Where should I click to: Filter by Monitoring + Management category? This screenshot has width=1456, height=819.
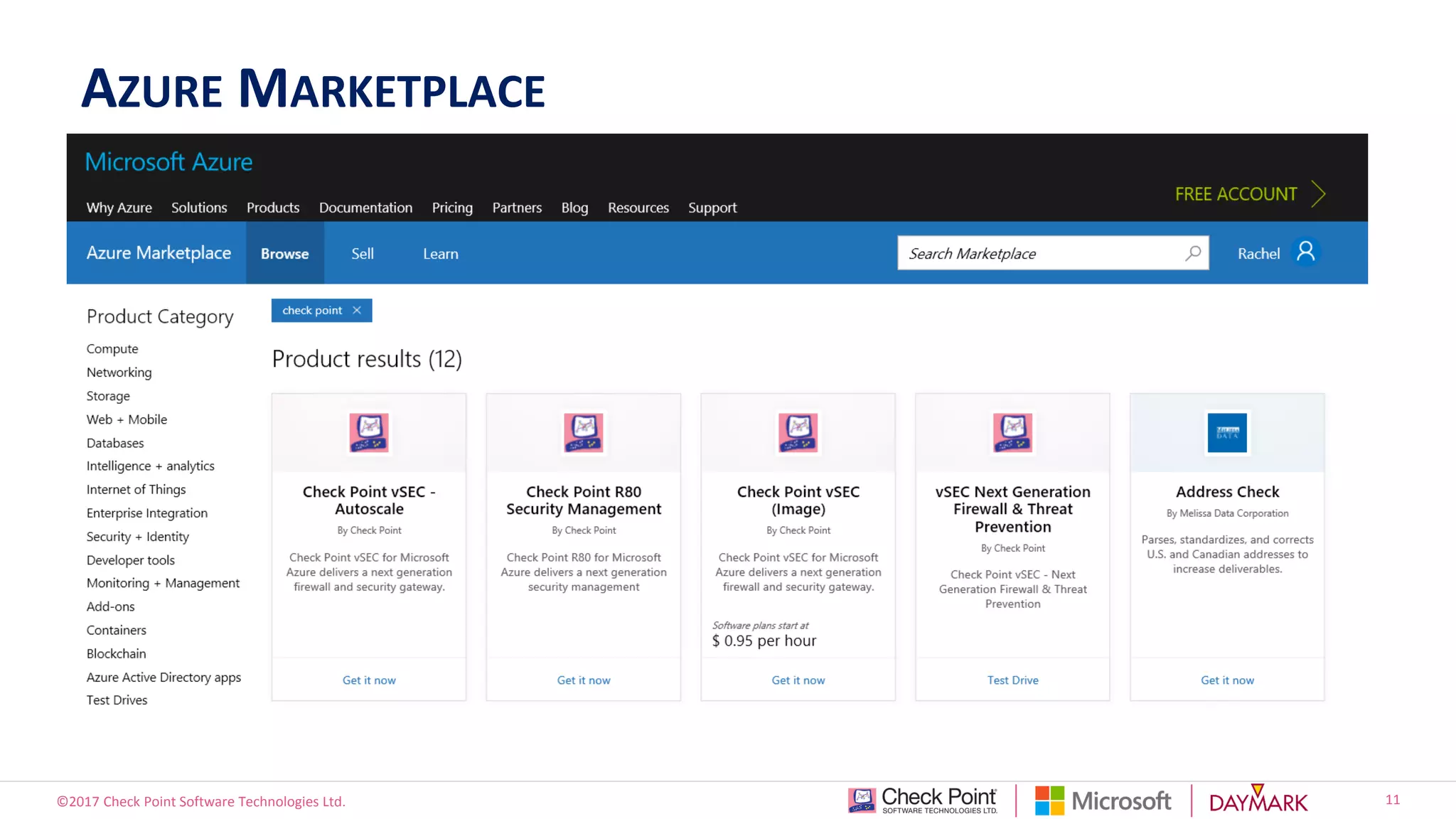(163, 582)
